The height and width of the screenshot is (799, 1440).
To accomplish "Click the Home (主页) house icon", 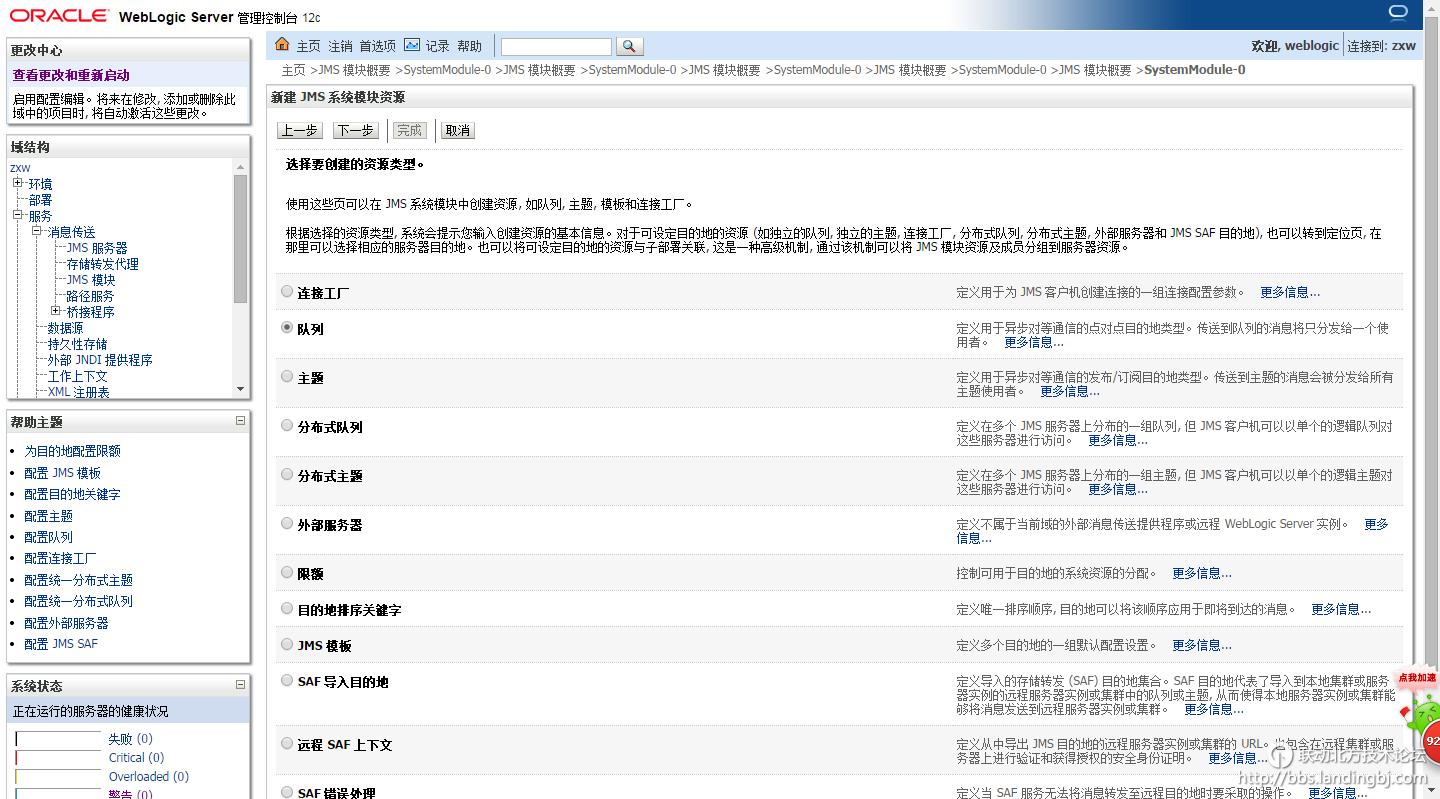I will point(283,44).
